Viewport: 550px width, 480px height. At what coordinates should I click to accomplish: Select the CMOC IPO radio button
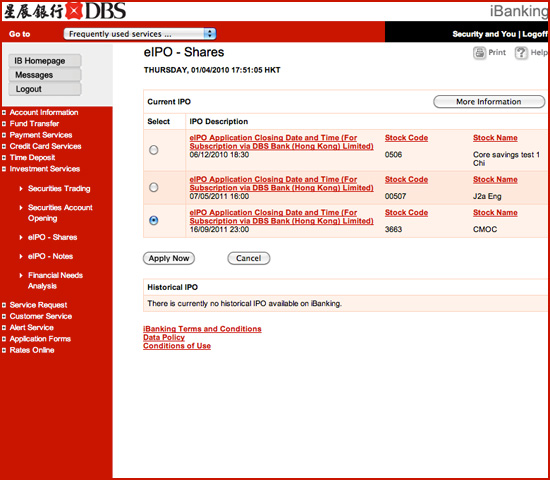154,220
